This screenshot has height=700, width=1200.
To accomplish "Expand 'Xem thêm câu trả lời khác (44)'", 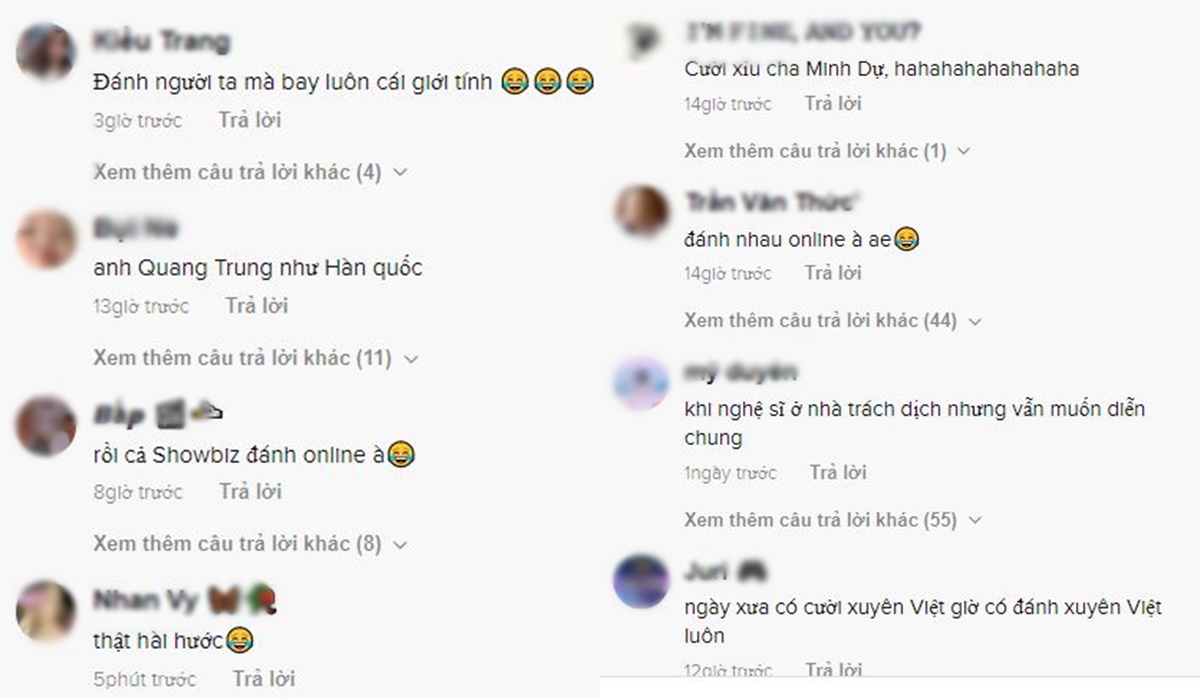I will [x=834, y=321].
